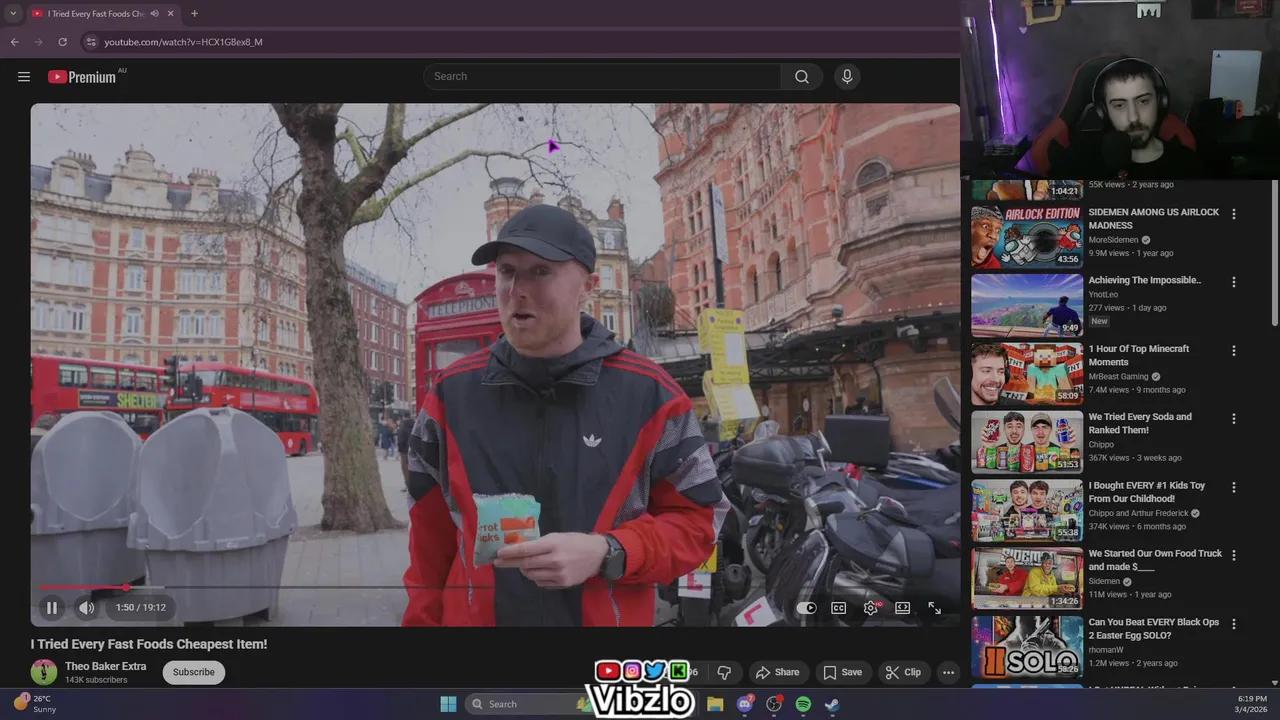Image resolution: width=1280 pixels, height=720 pixels.
Task: Open Spotify from the taskbar
Action: [803, 704]
